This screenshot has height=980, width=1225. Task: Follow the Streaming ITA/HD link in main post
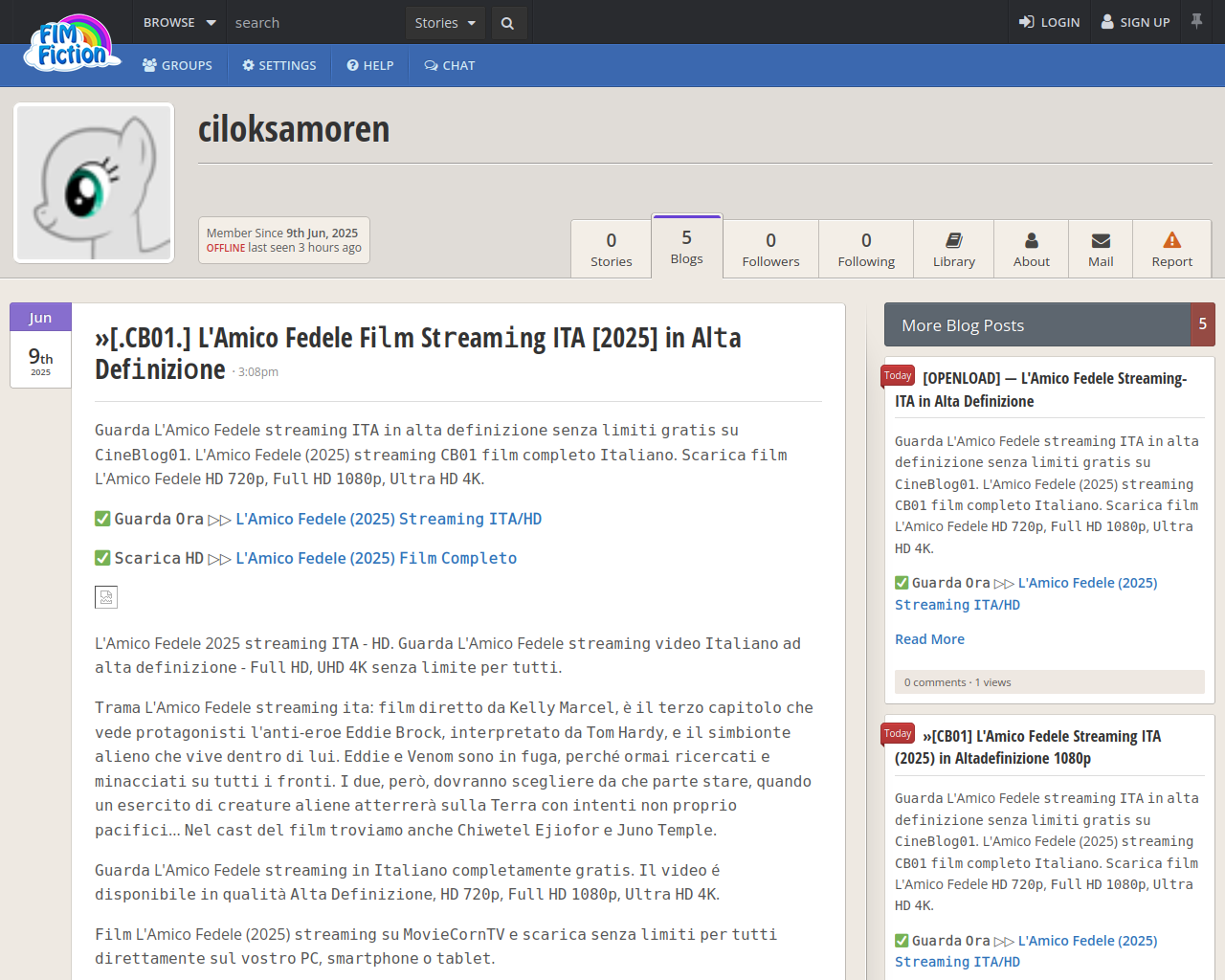[x=389, y=519]
